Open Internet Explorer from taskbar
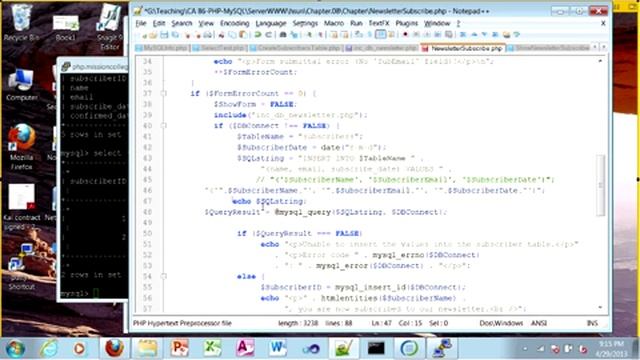Screen dimensions: 640x360 48,348
